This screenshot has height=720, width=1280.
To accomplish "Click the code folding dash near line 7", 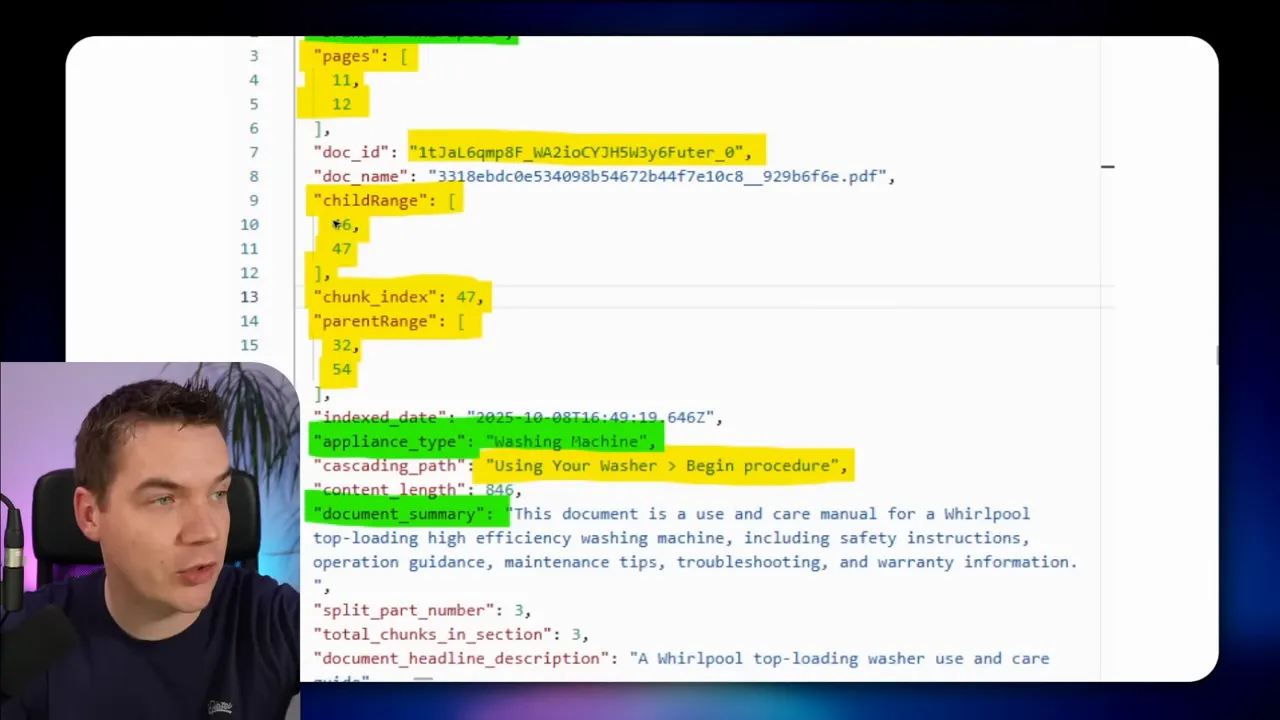I will click(x=1107, y=167).
